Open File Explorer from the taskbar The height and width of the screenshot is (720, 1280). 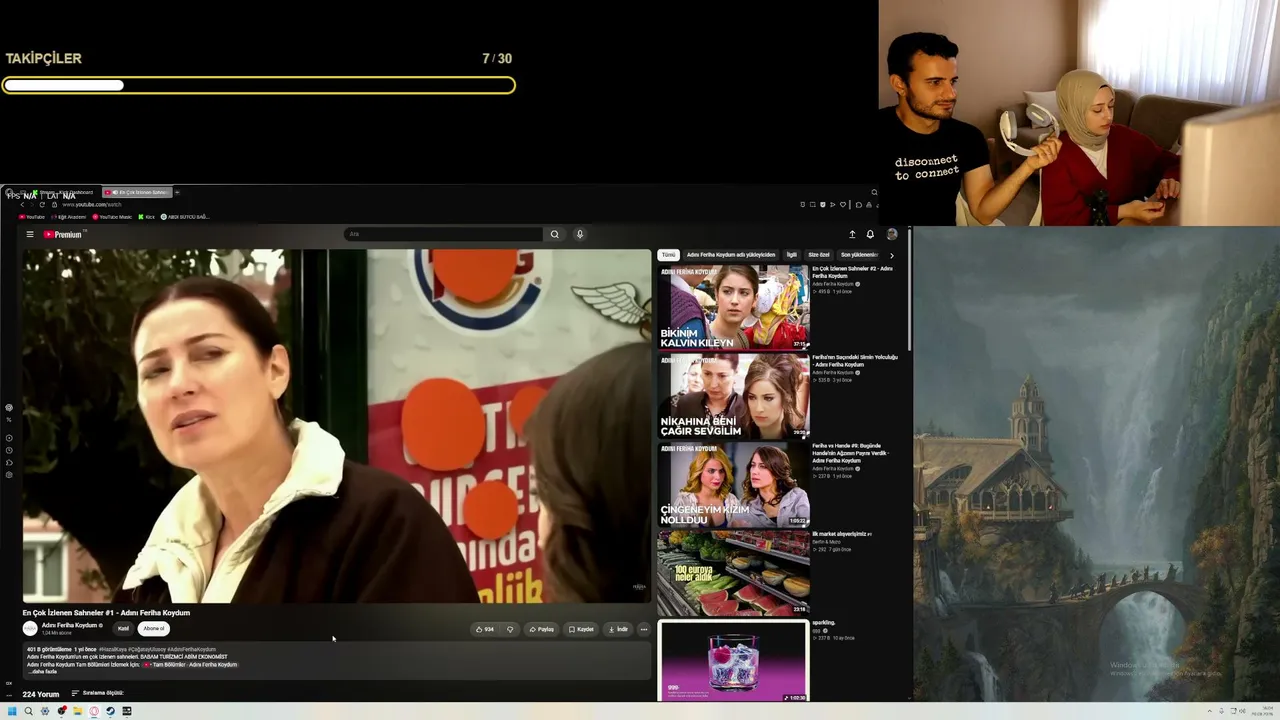[77, 711]
